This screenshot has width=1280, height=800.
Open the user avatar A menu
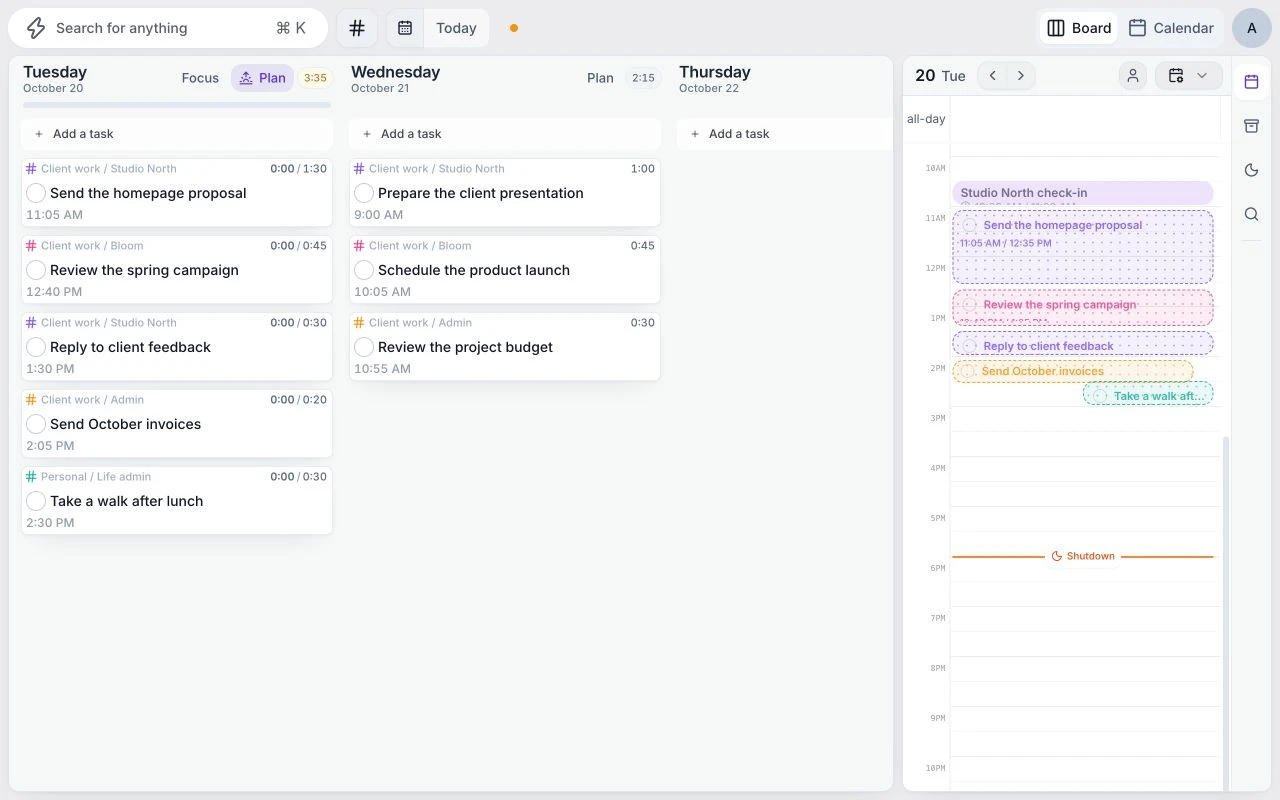[x=1251, y=28]
